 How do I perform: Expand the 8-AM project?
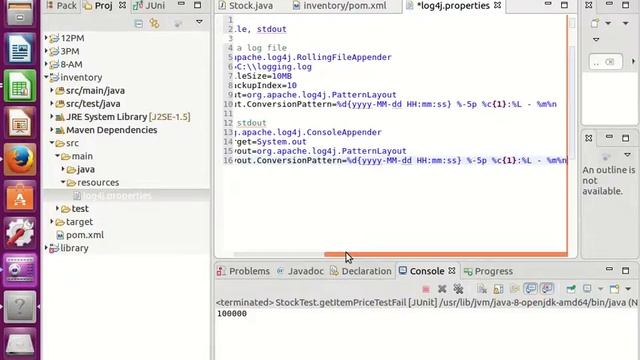[46, 64]
